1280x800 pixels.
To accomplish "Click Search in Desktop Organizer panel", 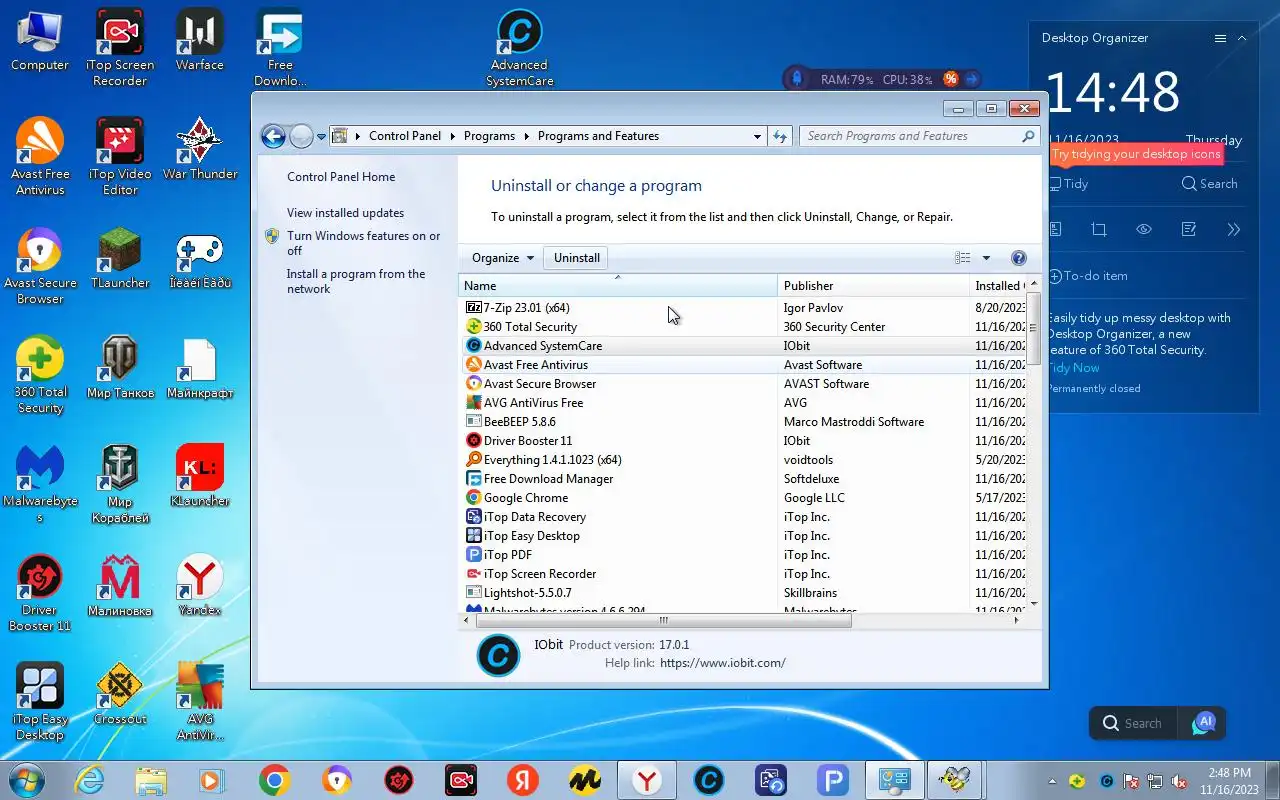I will coord(1209,183).
